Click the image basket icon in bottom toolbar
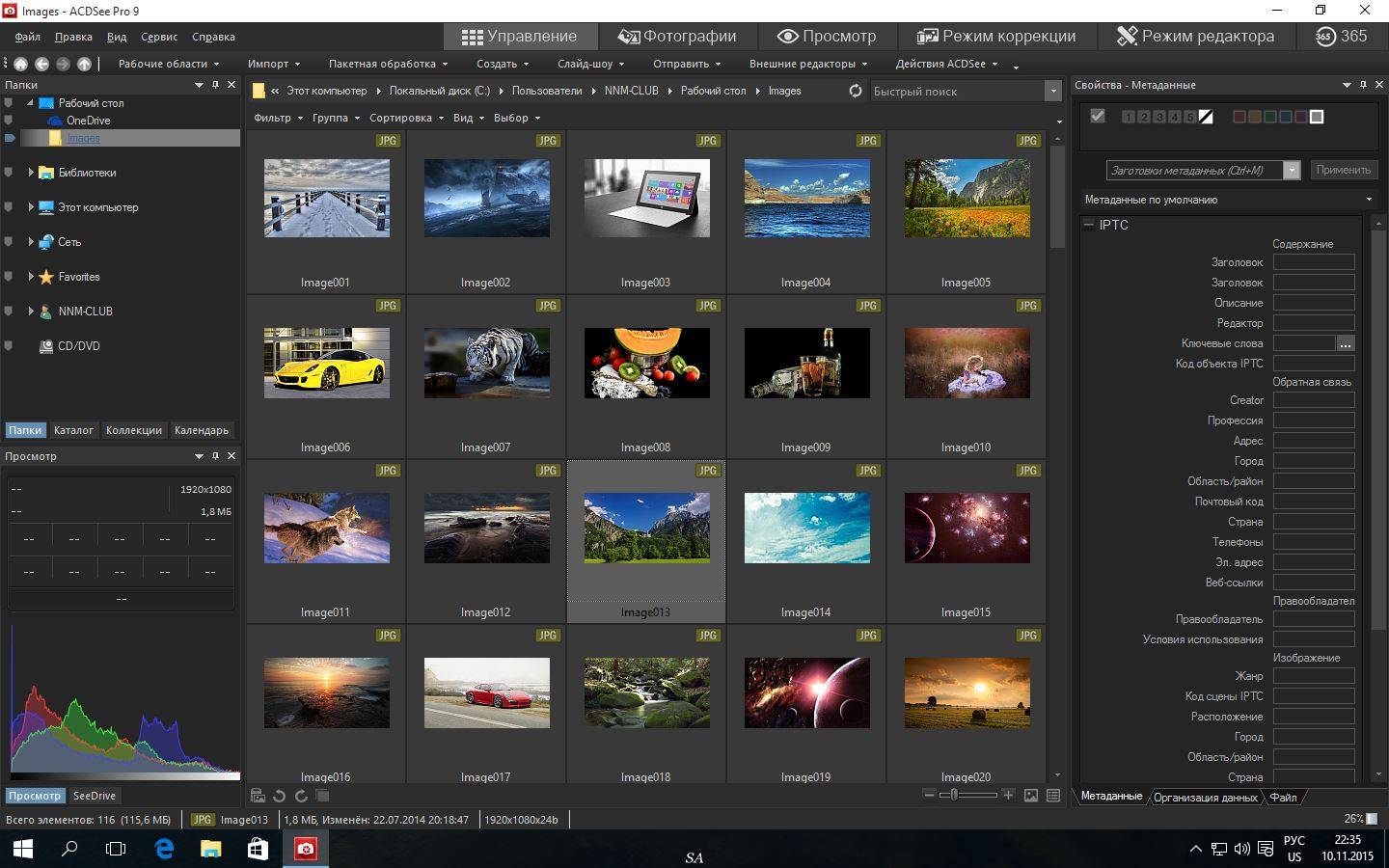The image size is (1389, 868). click(x=258, y=796)
